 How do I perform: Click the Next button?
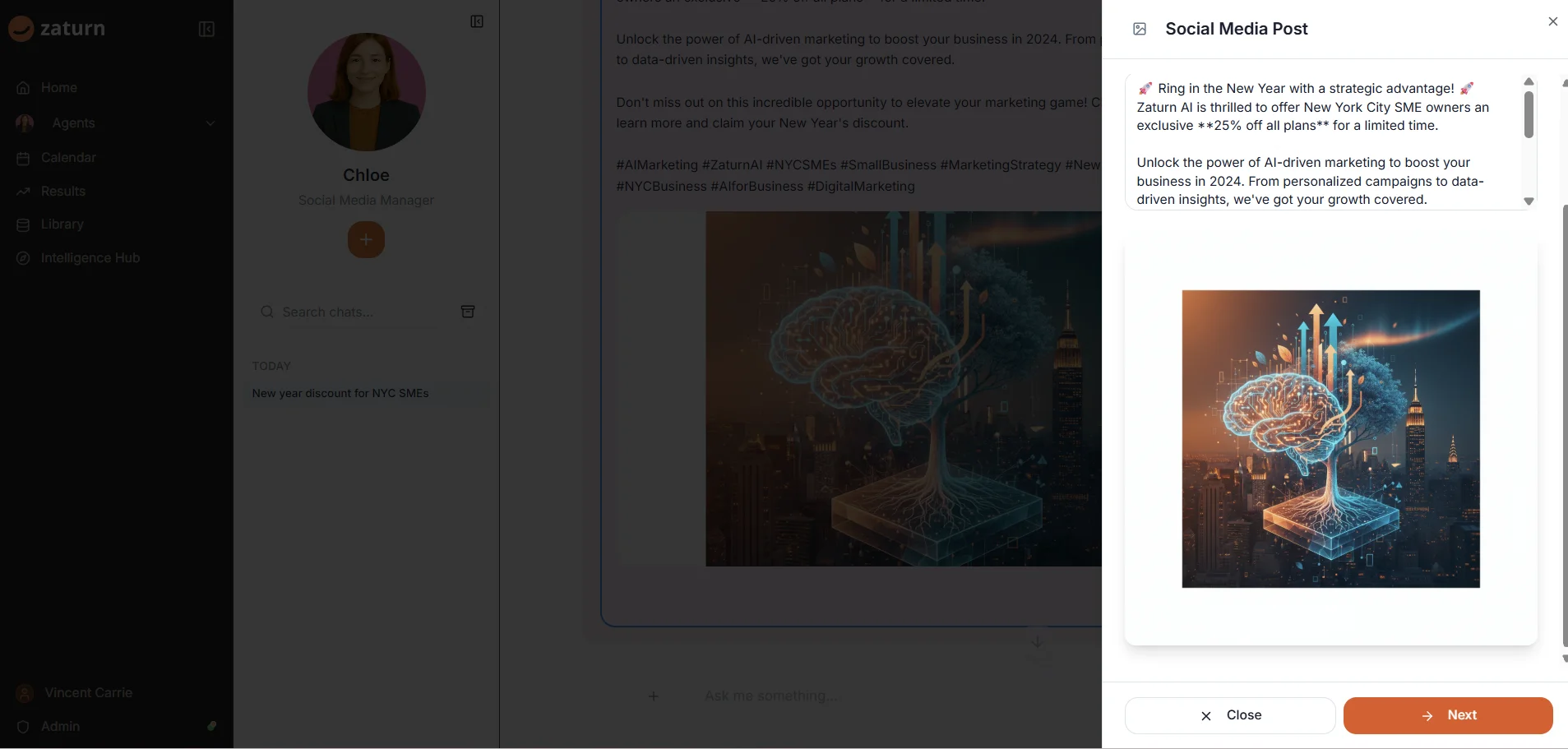[1446, 714]
